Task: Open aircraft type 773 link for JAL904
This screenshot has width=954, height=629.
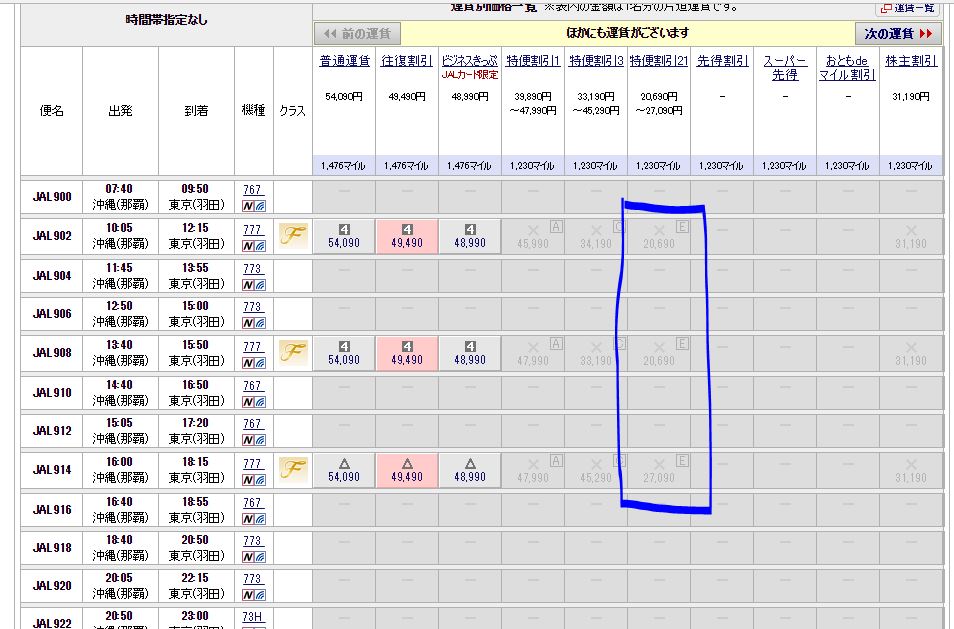Action: [x=252, y=268]
